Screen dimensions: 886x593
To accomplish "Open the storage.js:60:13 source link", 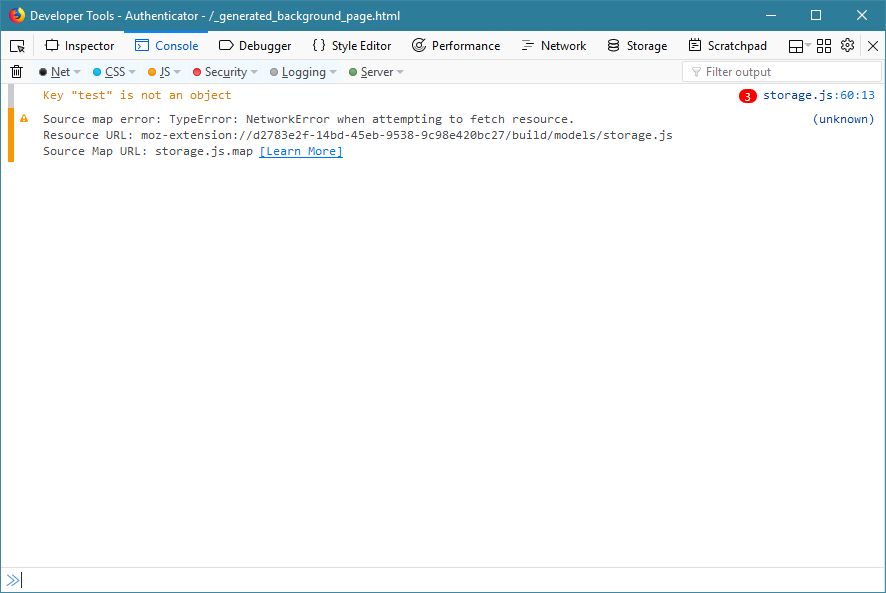I will click(x=819, y=96).
